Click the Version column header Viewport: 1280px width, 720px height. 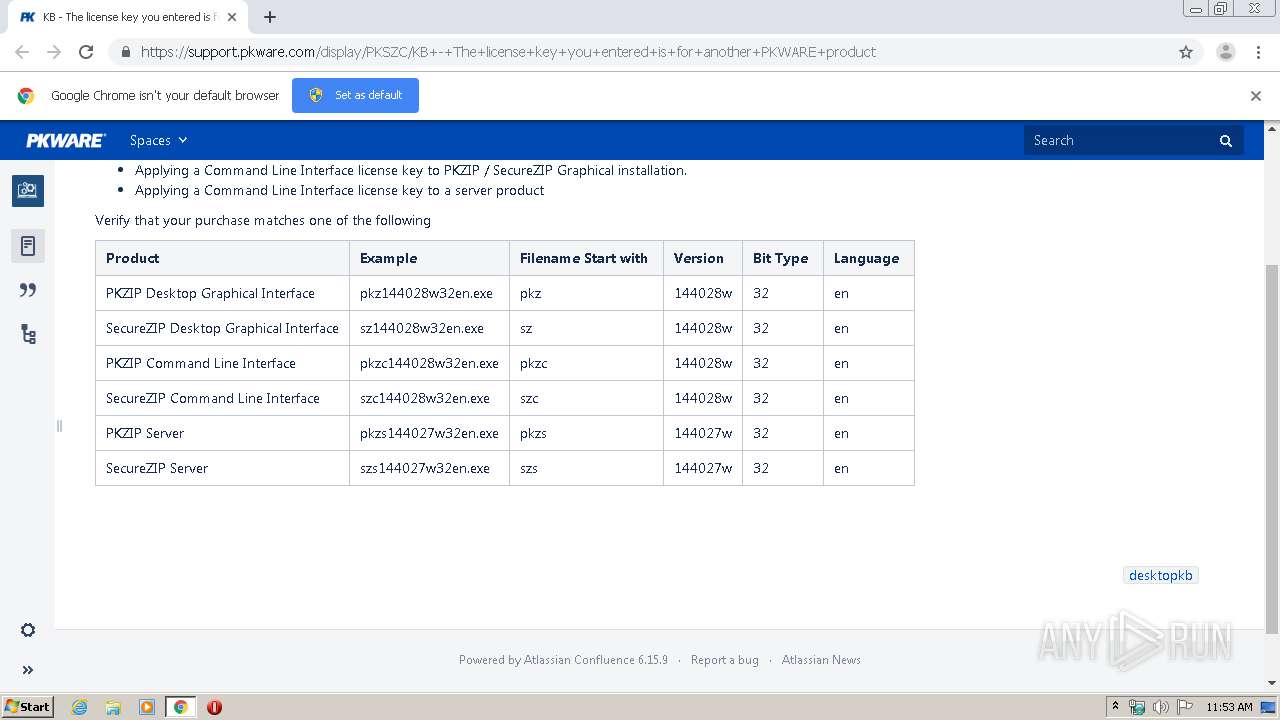[703, 258]
